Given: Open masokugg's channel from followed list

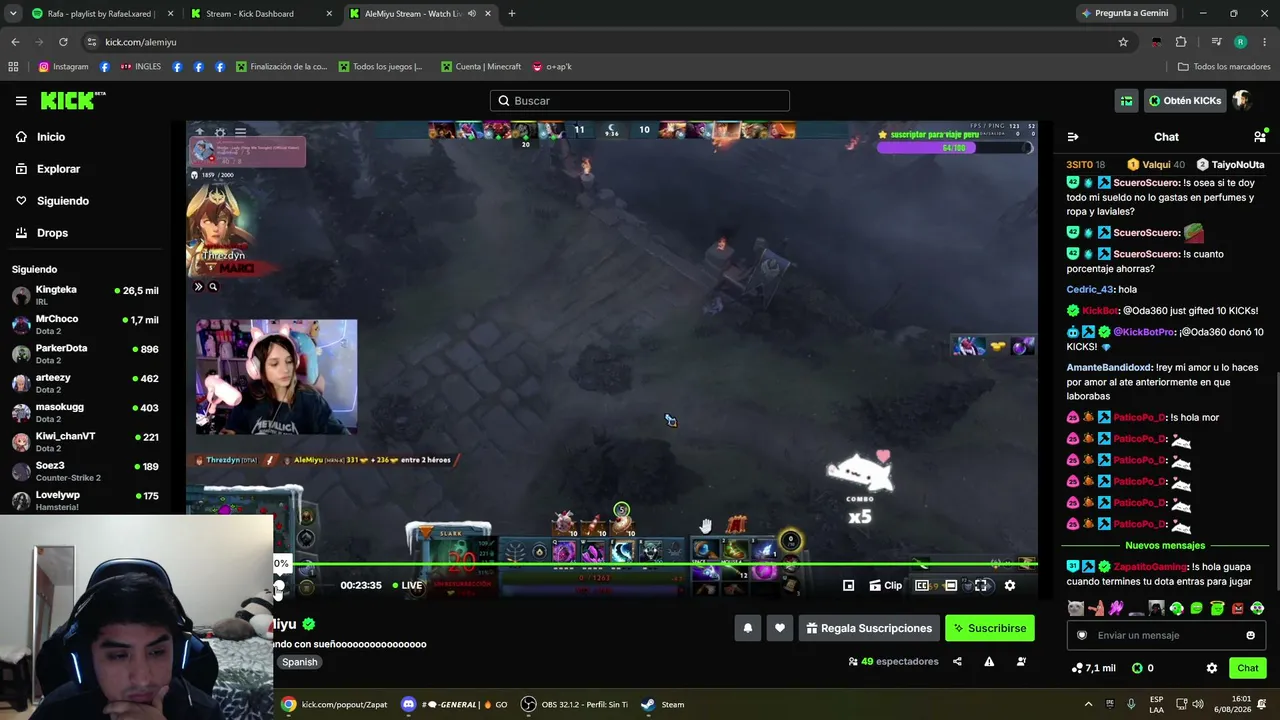Looking at the screenshot, I should tap(85, 412).
